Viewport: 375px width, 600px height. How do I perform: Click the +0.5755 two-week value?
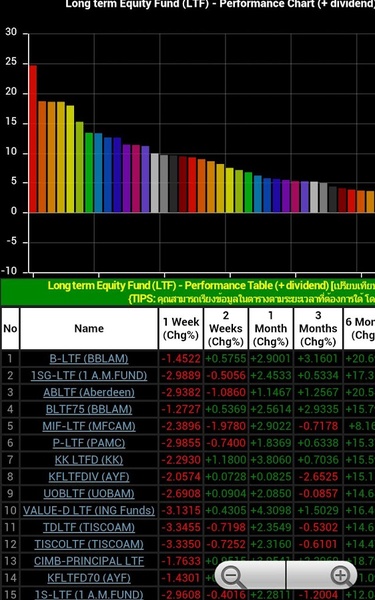click(226, 359)
